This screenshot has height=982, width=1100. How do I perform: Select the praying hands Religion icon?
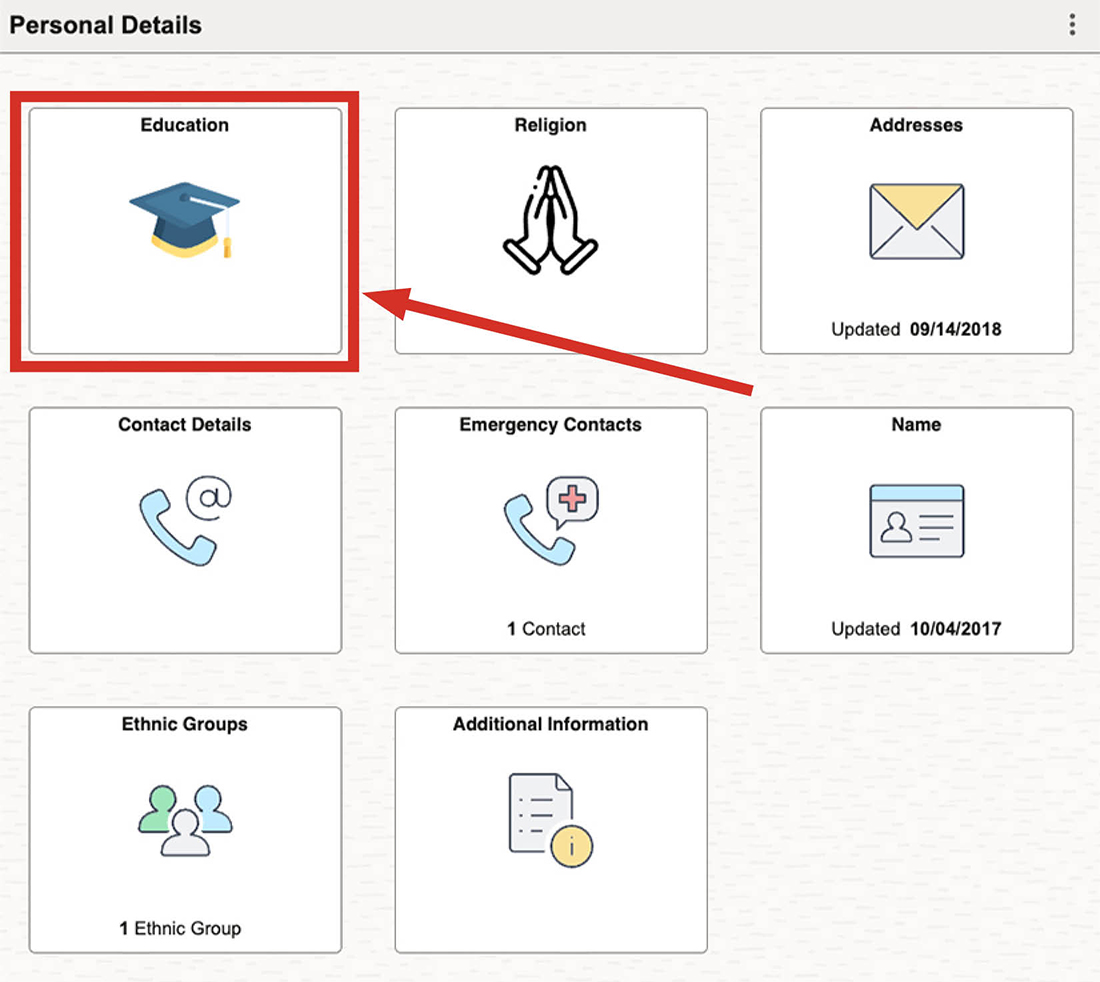pyautogui.click(x=550, y=219)
